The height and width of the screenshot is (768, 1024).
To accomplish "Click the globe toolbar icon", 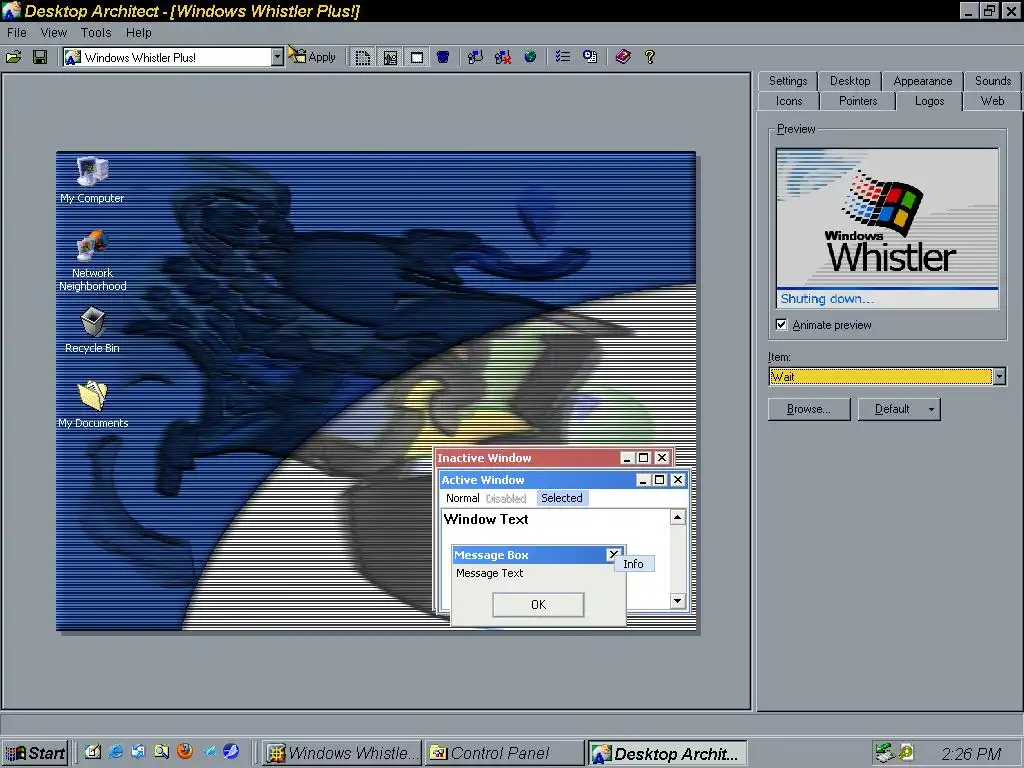I will point(530,57).
